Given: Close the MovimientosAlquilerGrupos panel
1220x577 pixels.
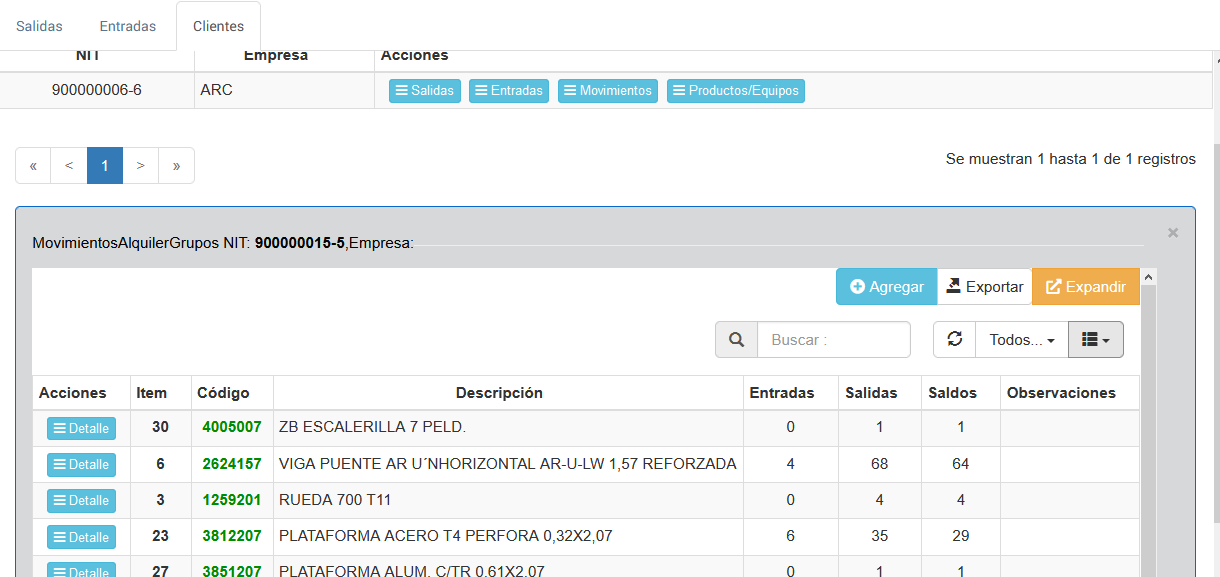Looking at the screenshot, I should click(x=1173, y=233).
